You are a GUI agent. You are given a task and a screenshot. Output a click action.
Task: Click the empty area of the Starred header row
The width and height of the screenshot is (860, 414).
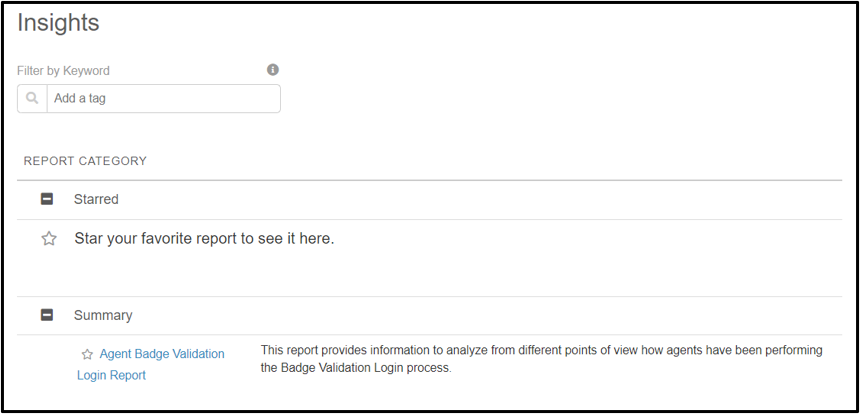coord(480,199)
